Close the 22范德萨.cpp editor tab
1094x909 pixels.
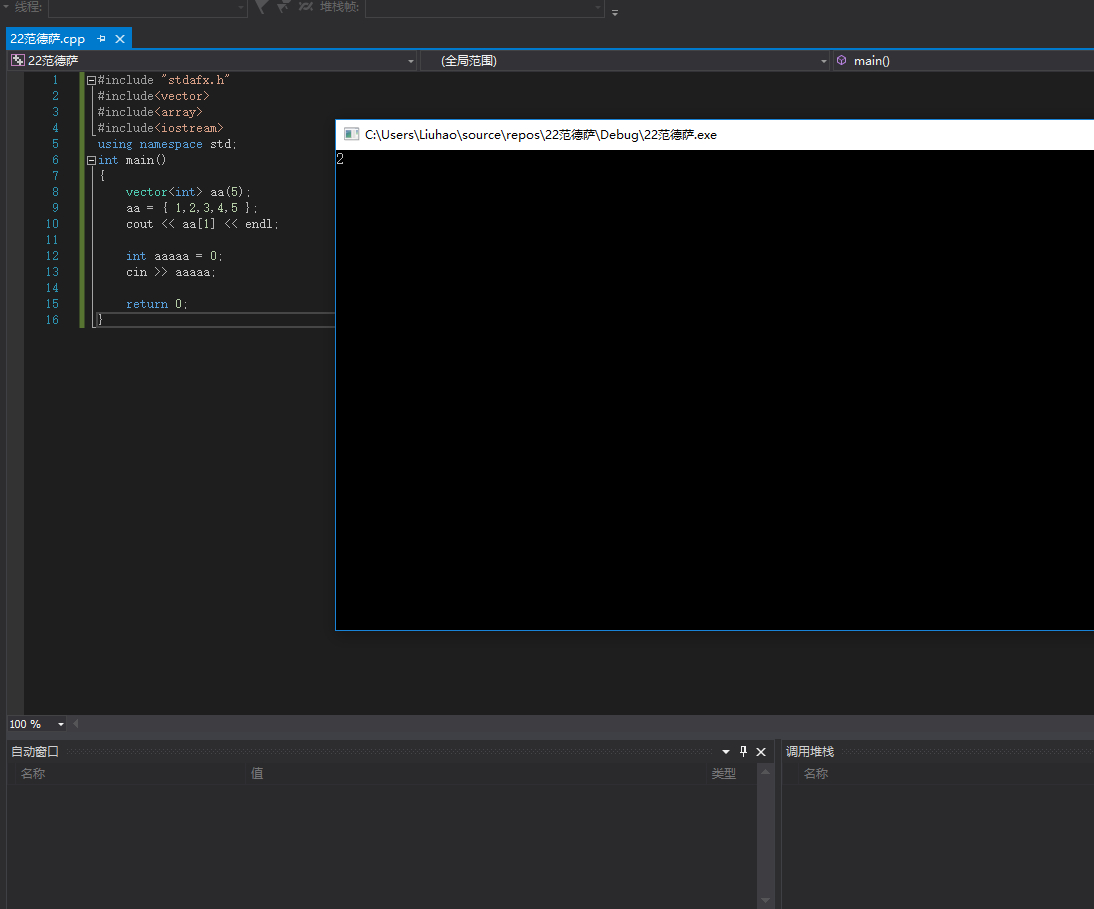pos(120,39)
